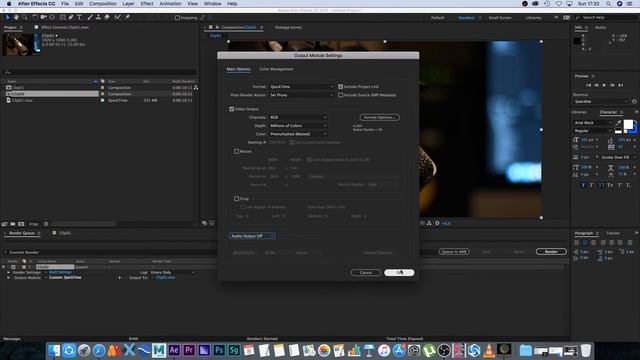
Task: Select the Clone Stamp tool
Action: pyautogui.click(x=98, y=17)
